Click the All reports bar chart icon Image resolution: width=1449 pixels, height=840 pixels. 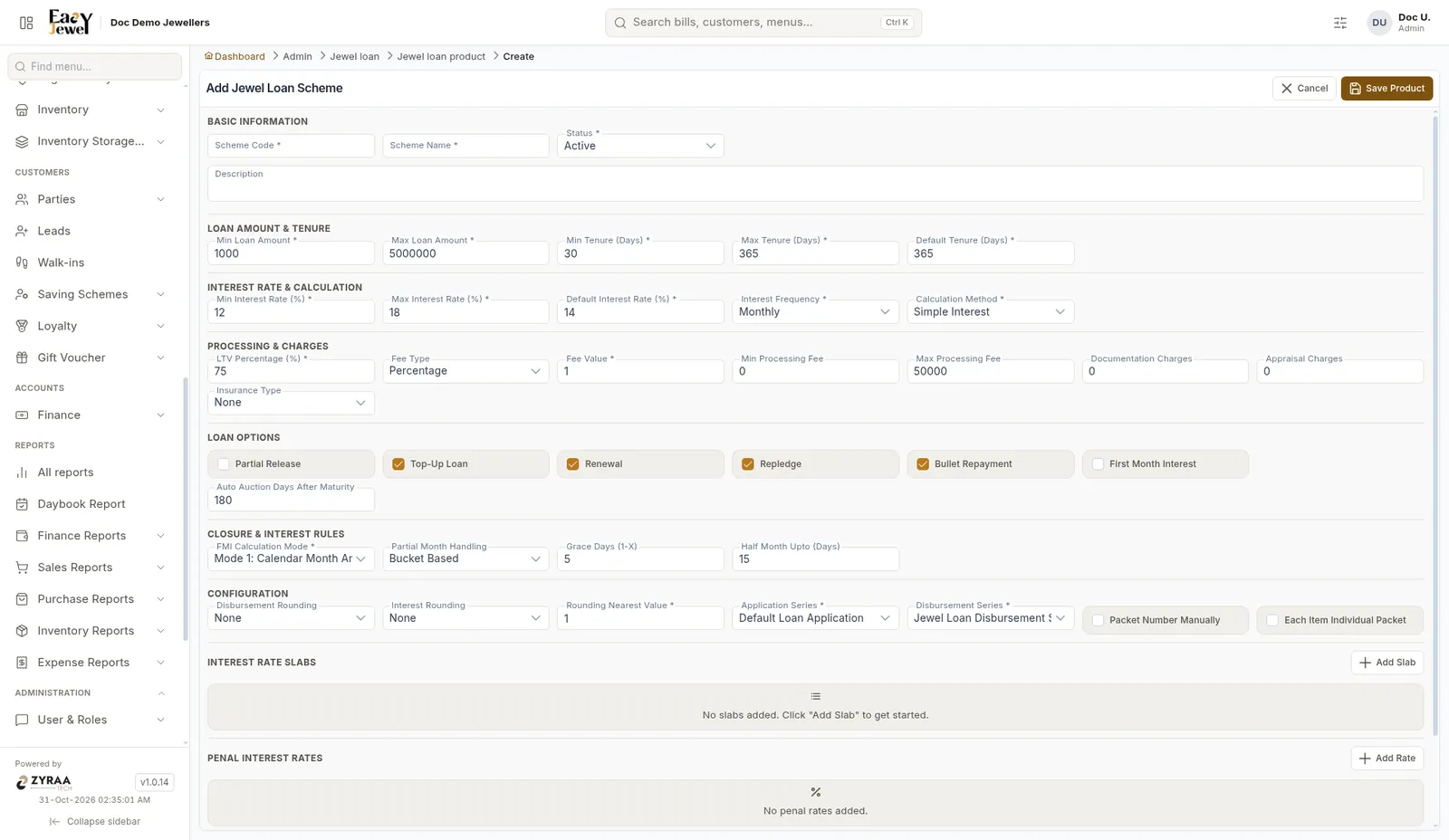point(22,472)
